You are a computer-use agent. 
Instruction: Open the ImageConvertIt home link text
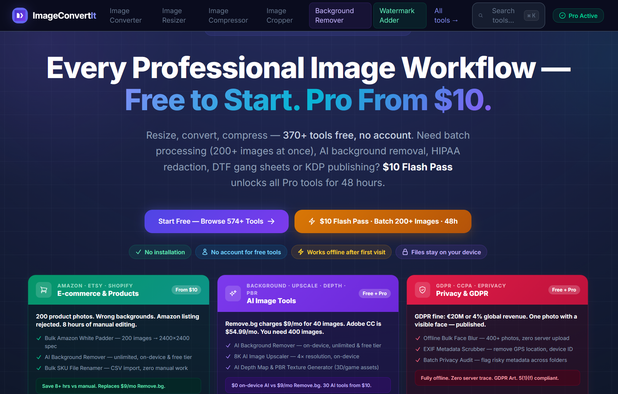point(64,16)
